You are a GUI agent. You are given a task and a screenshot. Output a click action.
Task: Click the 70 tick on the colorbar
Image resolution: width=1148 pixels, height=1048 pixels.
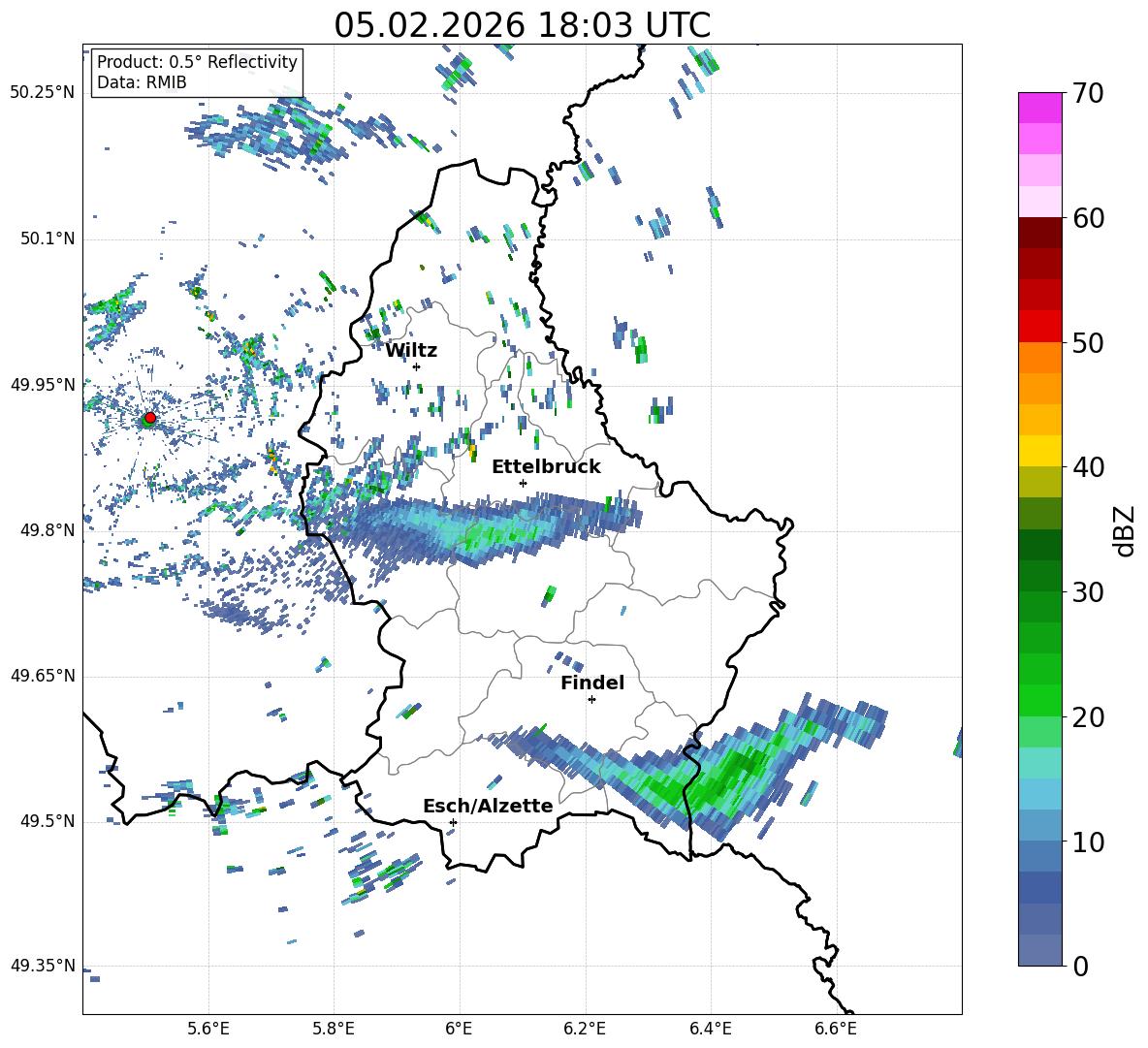1088,94
